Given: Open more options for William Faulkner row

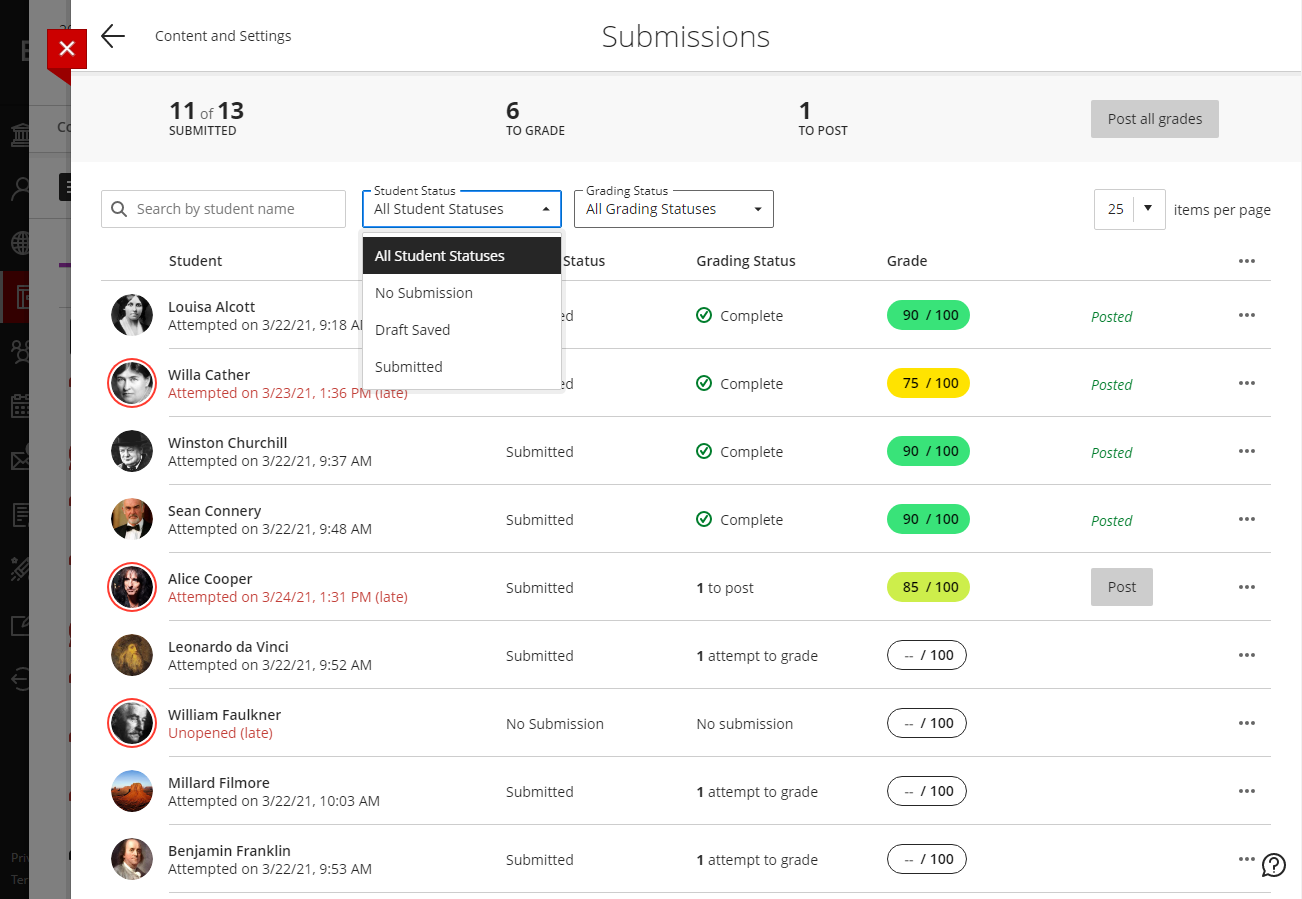Looking at the screenshot, I should tap(1246, 723).
